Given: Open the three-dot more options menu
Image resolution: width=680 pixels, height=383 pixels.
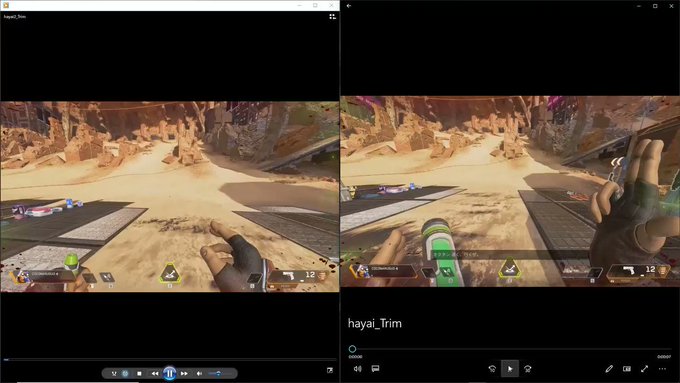Looking at the screenshot, I should click(x=662, y=369).
